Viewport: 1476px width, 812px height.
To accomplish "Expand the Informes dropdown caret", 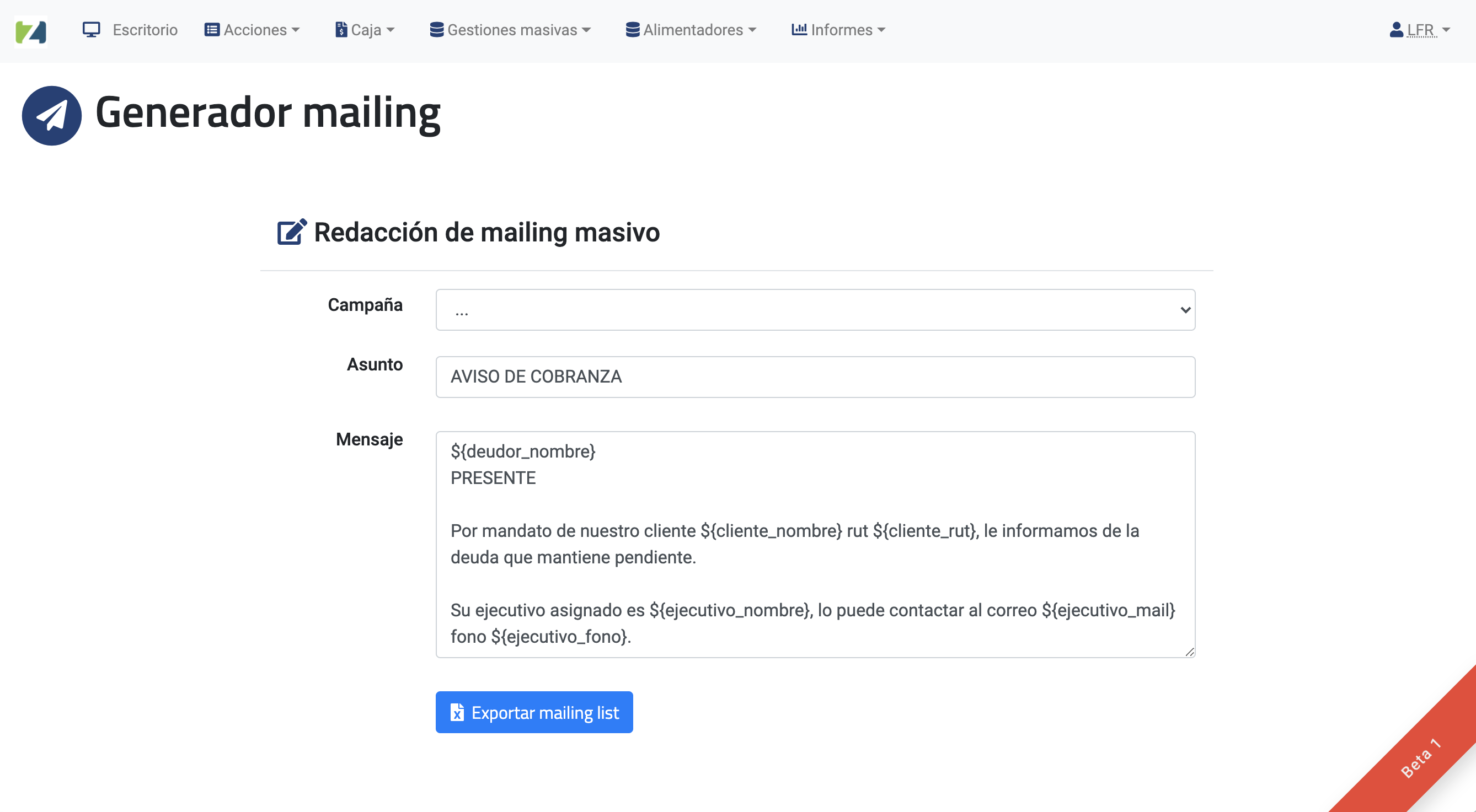I will tap(881, 30).
